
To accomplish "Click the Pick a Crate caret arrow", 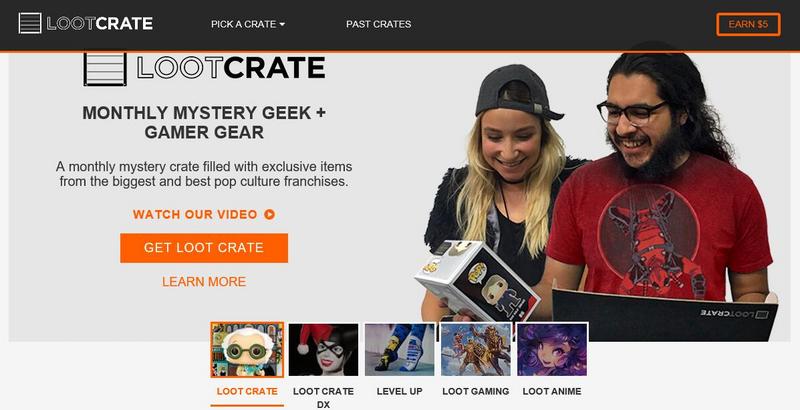I will 282,24.
